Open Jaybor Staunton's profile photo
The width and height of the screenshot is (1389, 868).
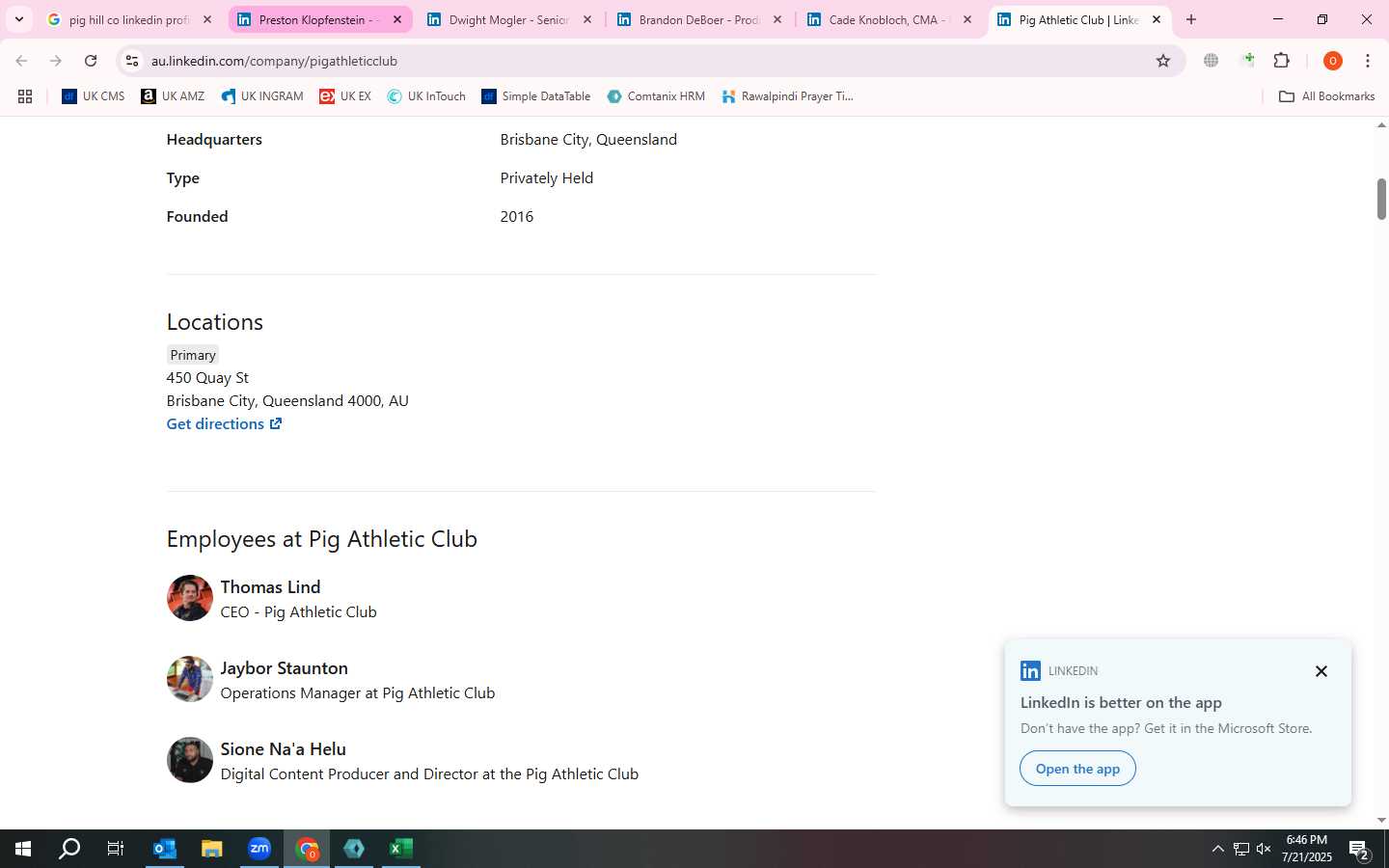[x=189, y=679]
